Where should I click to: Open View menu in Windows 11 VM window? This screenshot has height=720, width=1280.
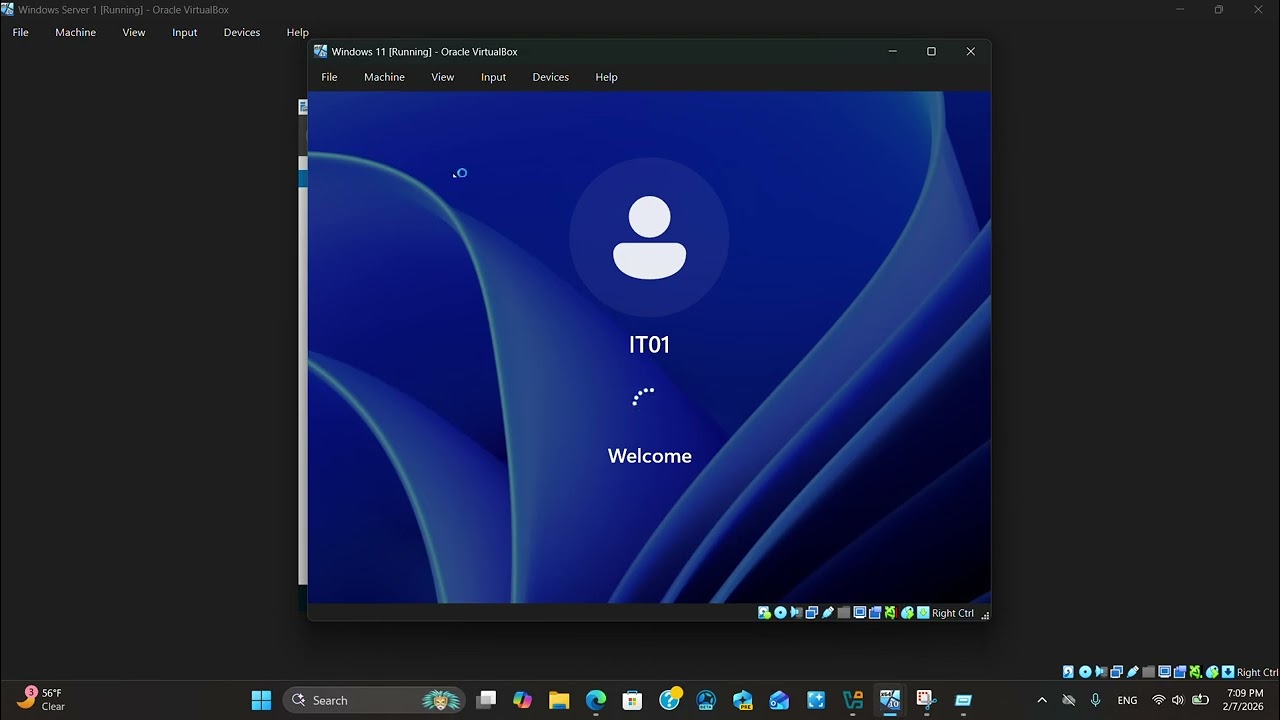(442, 77)
